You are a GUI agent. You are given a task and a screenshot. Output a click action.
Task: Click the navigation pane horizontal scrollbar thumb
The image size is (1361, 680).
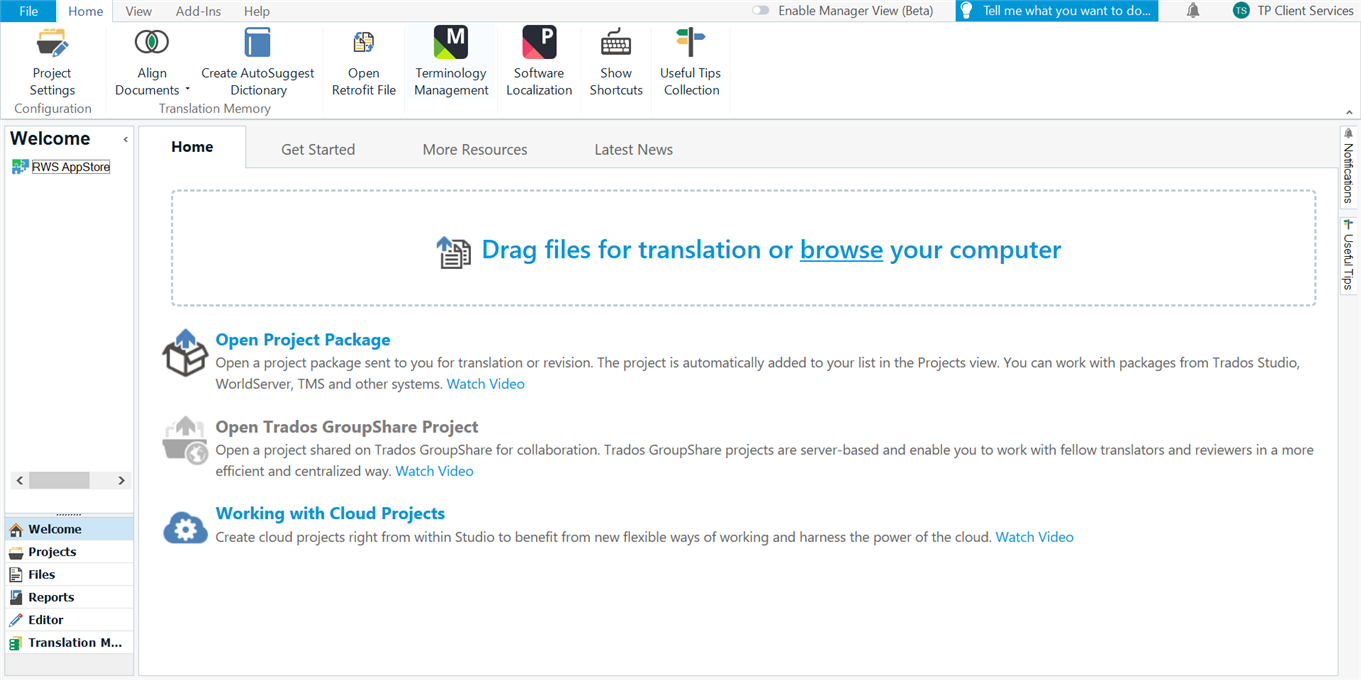click(x=59, y=481)
